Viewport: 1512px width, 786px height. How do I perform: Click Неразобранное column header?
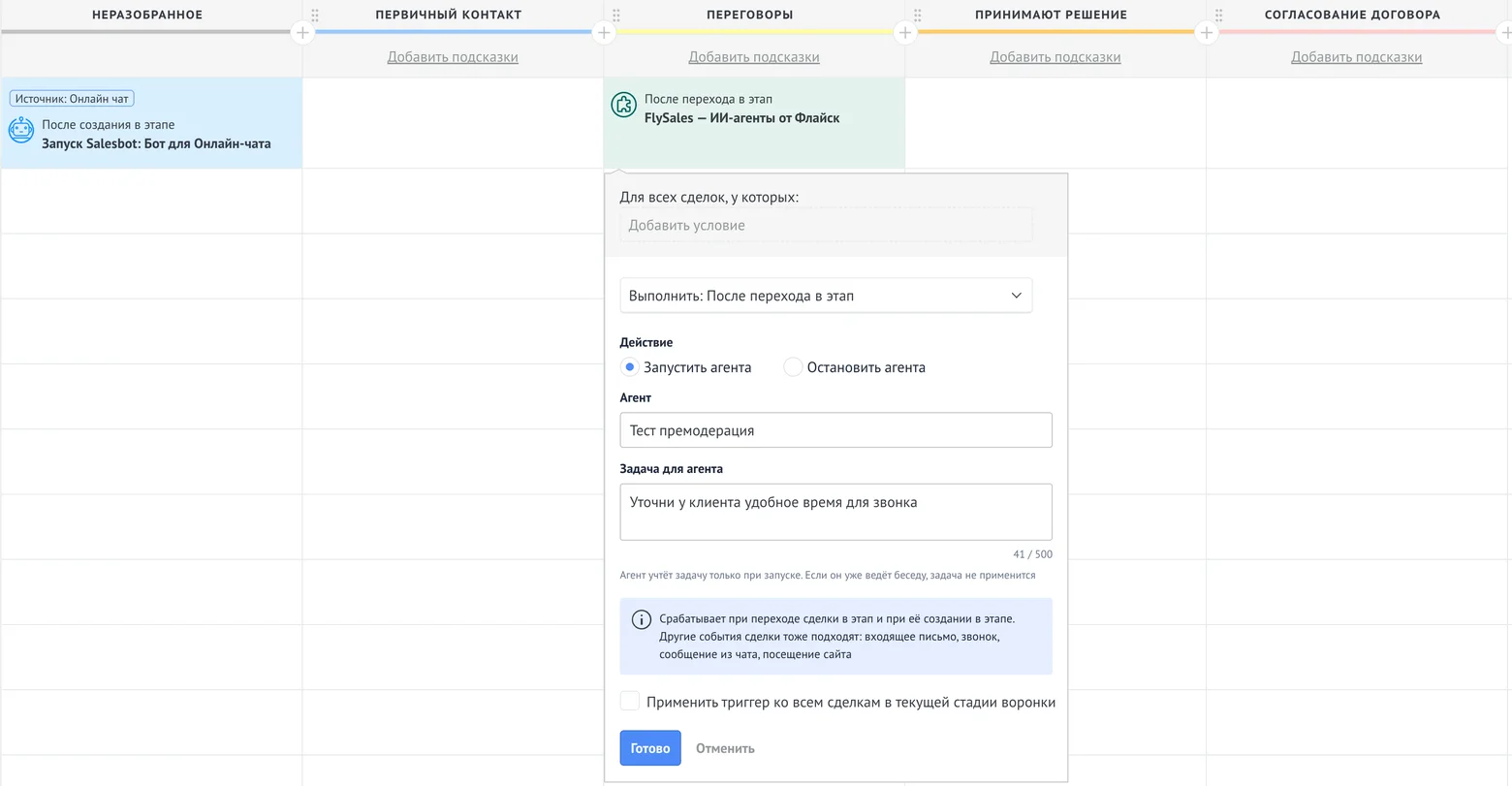(147, 15)
